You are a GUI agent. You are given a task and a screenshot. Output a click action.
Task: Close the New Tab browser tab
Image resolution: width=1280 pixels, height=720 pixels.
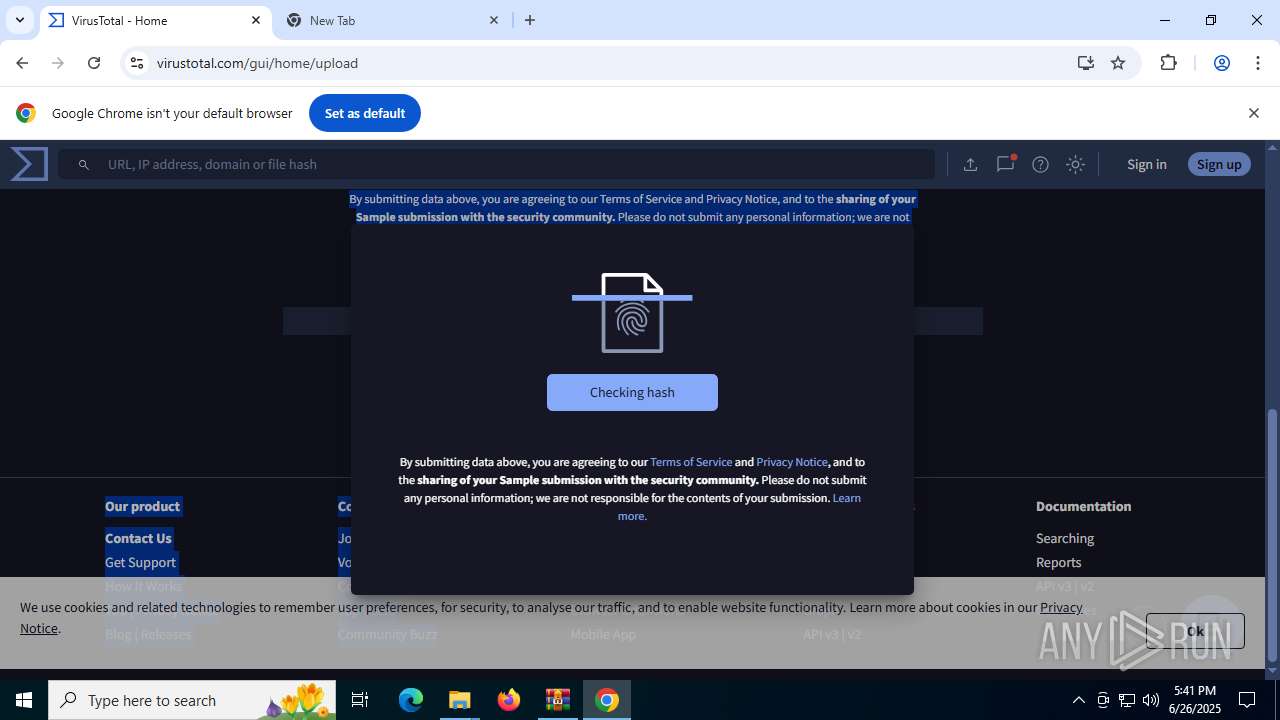(494, 20)
